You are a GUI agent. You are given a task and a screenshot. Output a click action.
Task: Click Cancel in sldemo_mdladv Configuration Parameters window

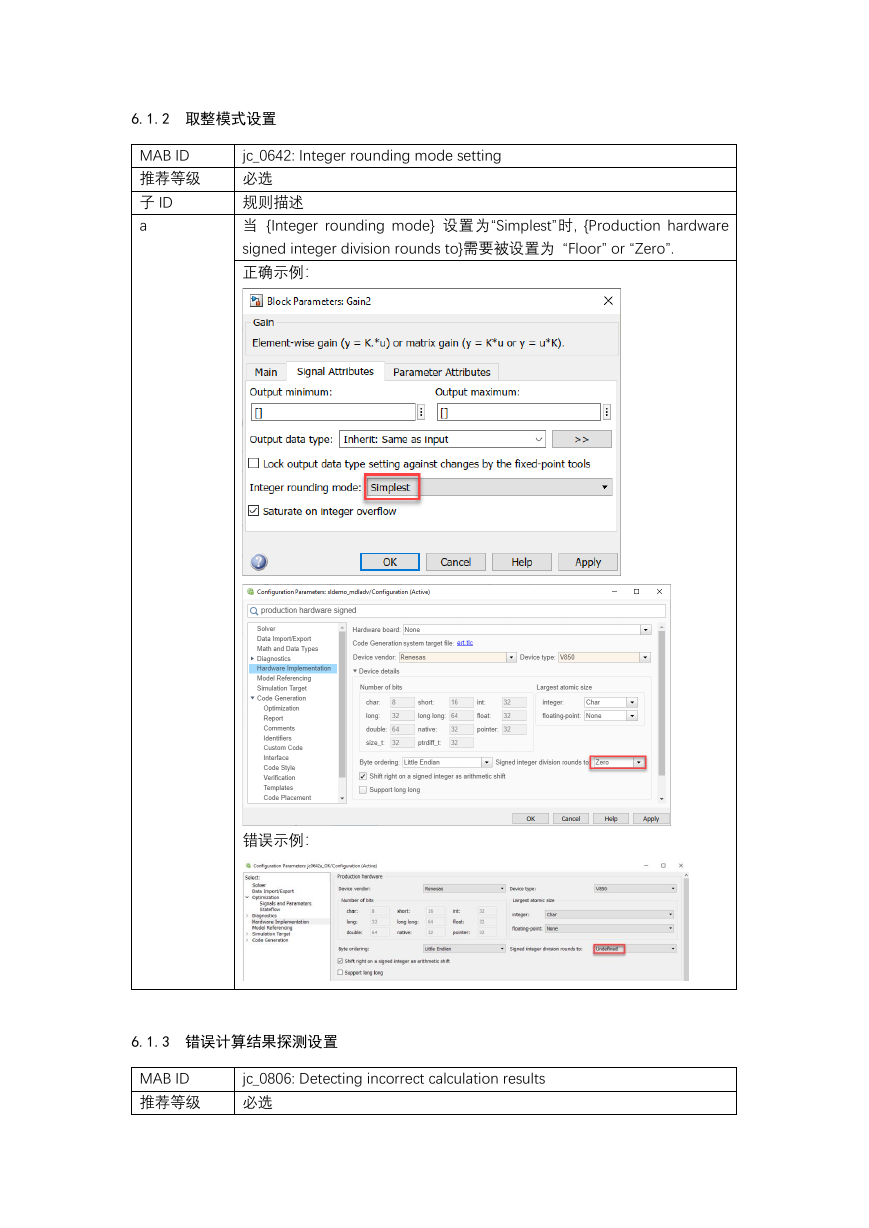[570, 818]
